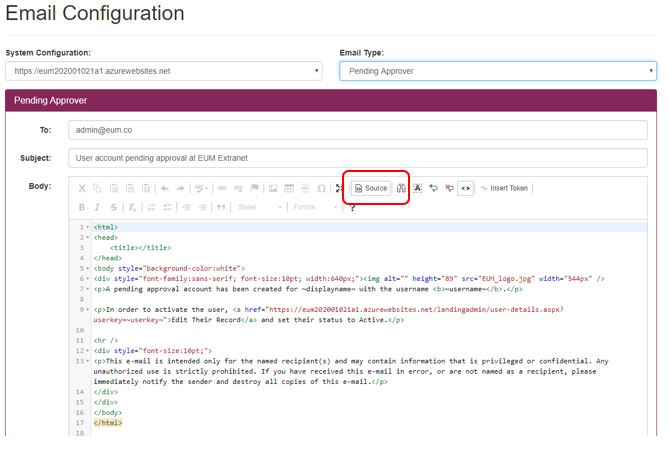
Task: Click the Anchor flag icon
Action: 254,188
